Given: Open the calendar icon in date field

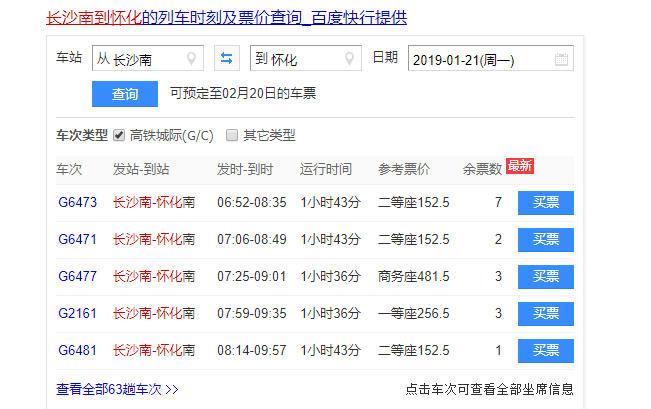Looking at the screenshot, I should (561, 59).
